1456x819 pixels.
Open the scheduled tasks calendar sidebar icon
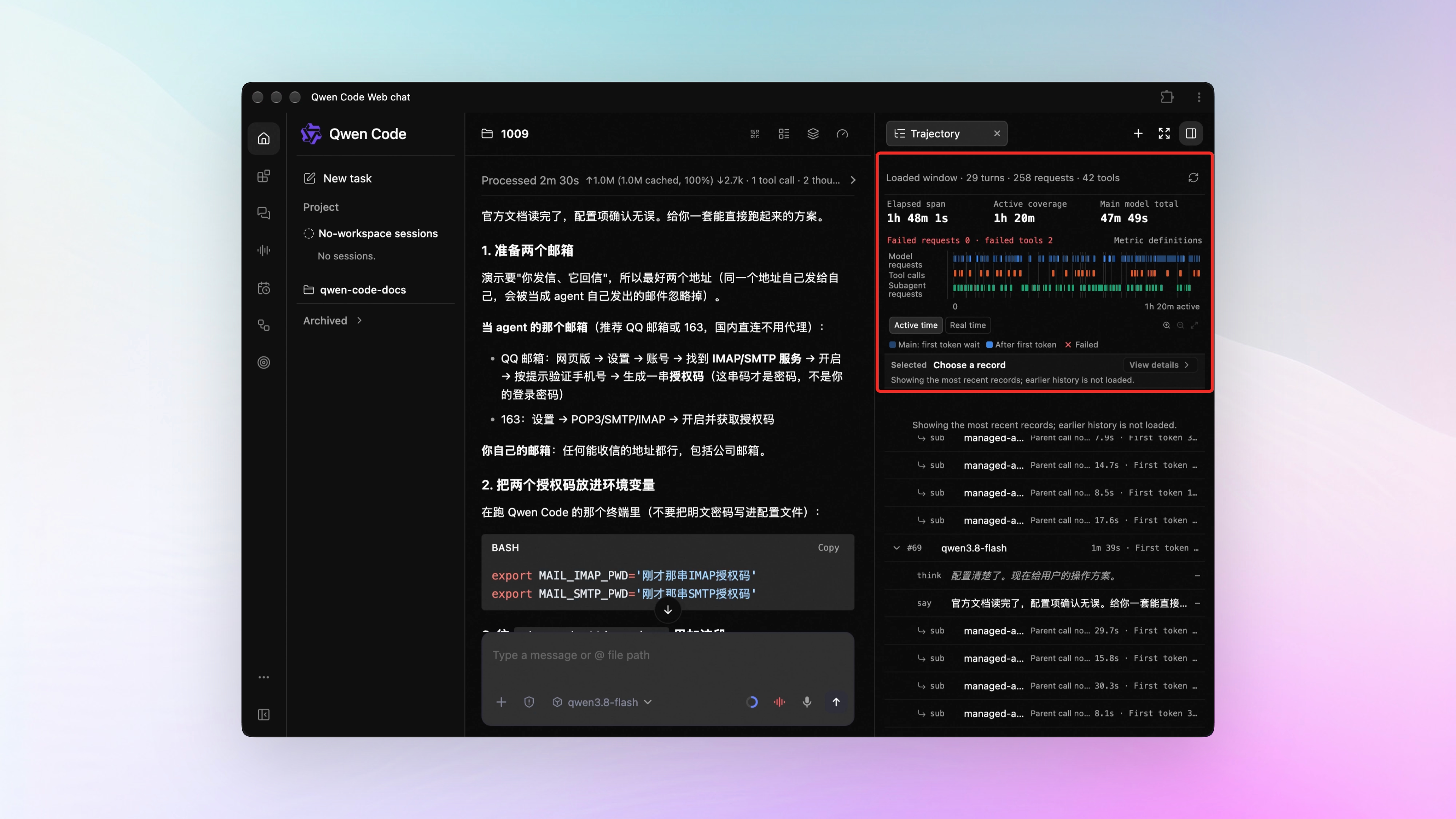pos(263,288)
